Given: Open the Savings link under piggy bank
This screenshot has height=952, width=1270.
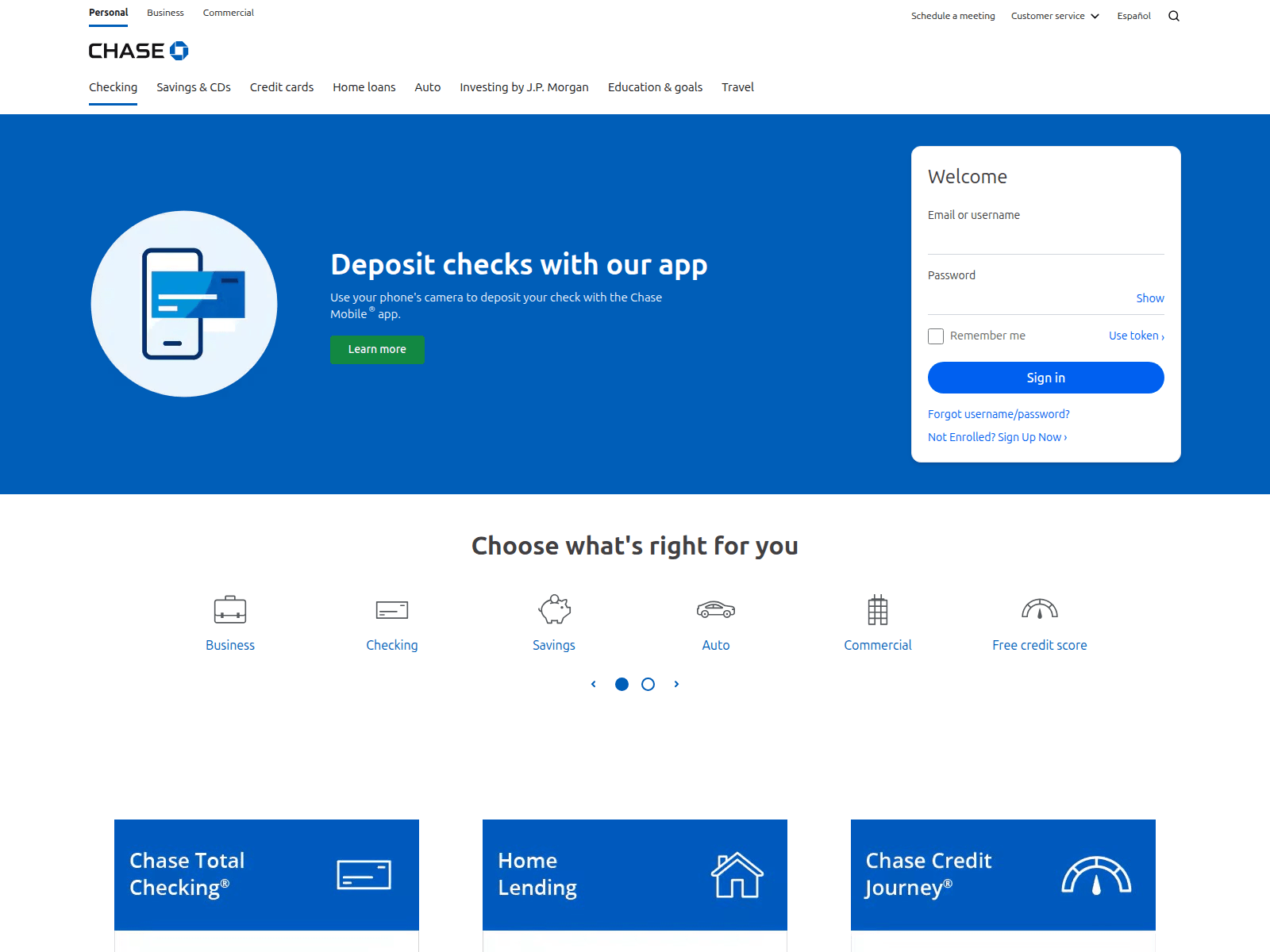Looking at the screenshot, I should [554, 645].
